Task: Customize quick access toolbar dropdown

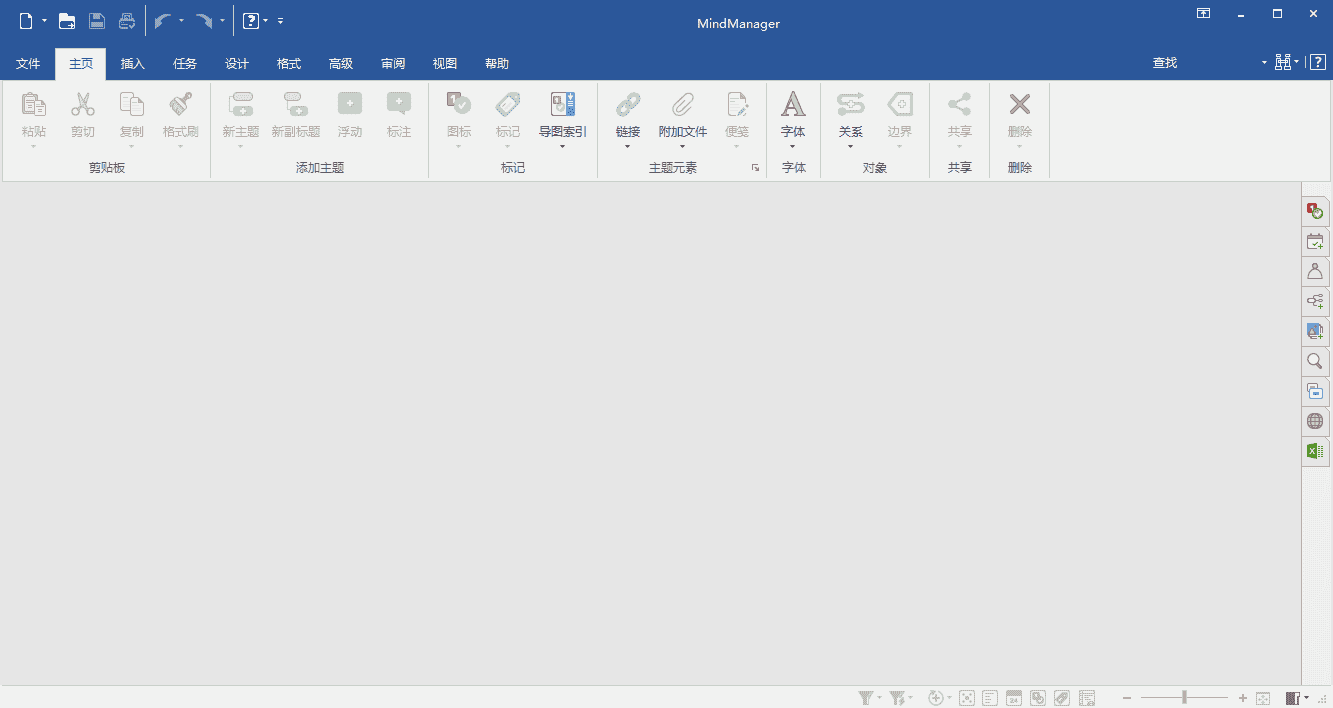Action: tap(281, 20)
